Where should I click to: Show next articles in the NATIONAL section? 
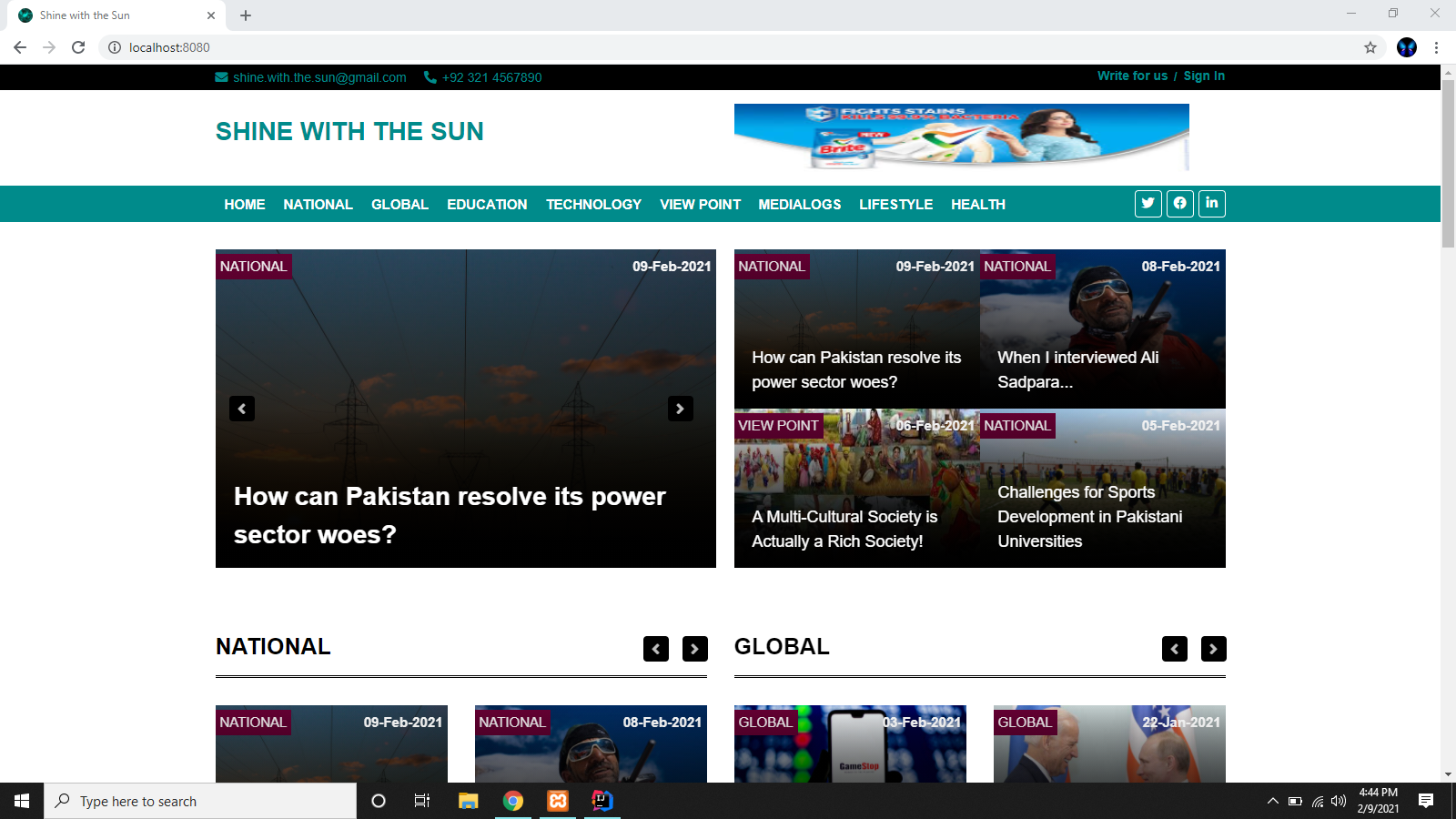(x=695, y=649)
